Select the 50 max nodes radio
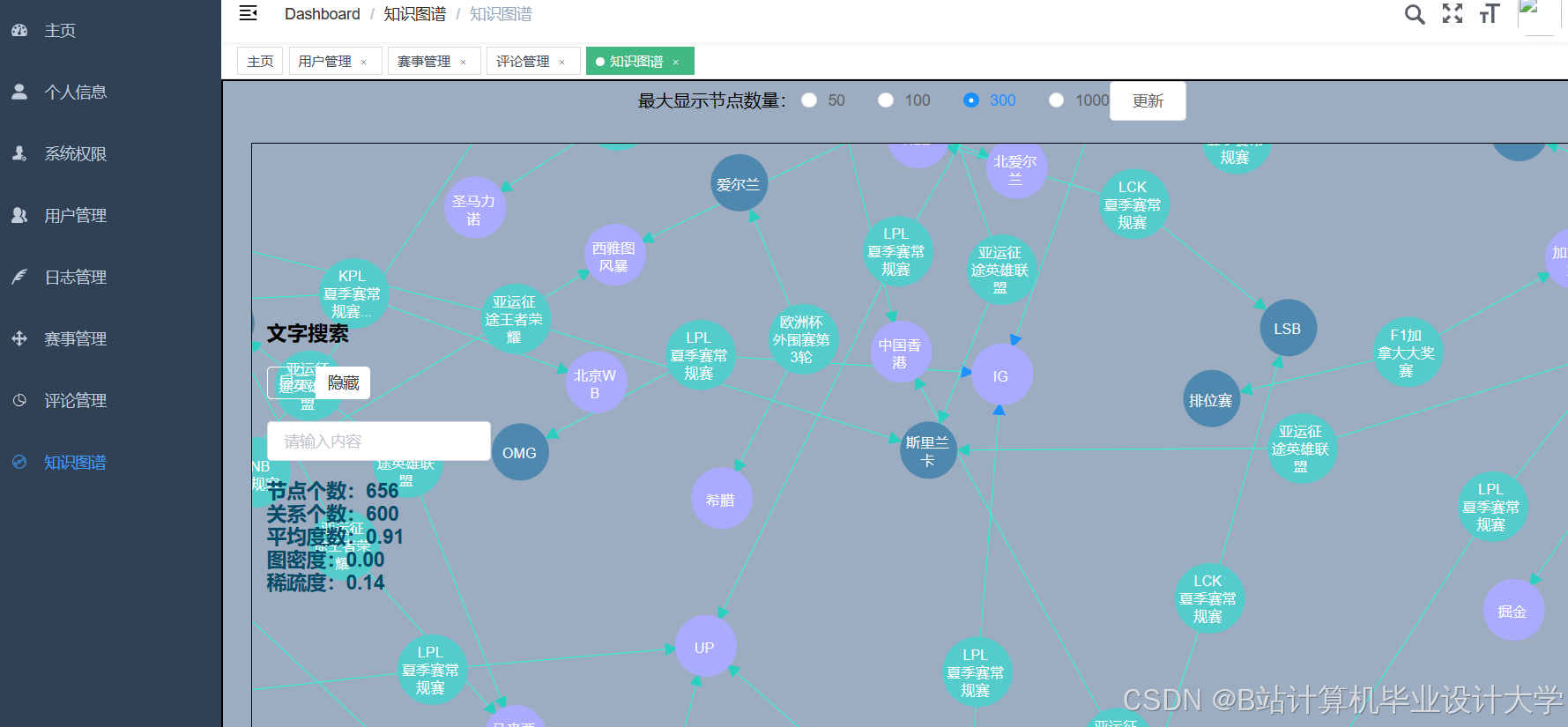 (x=809, y=100)
